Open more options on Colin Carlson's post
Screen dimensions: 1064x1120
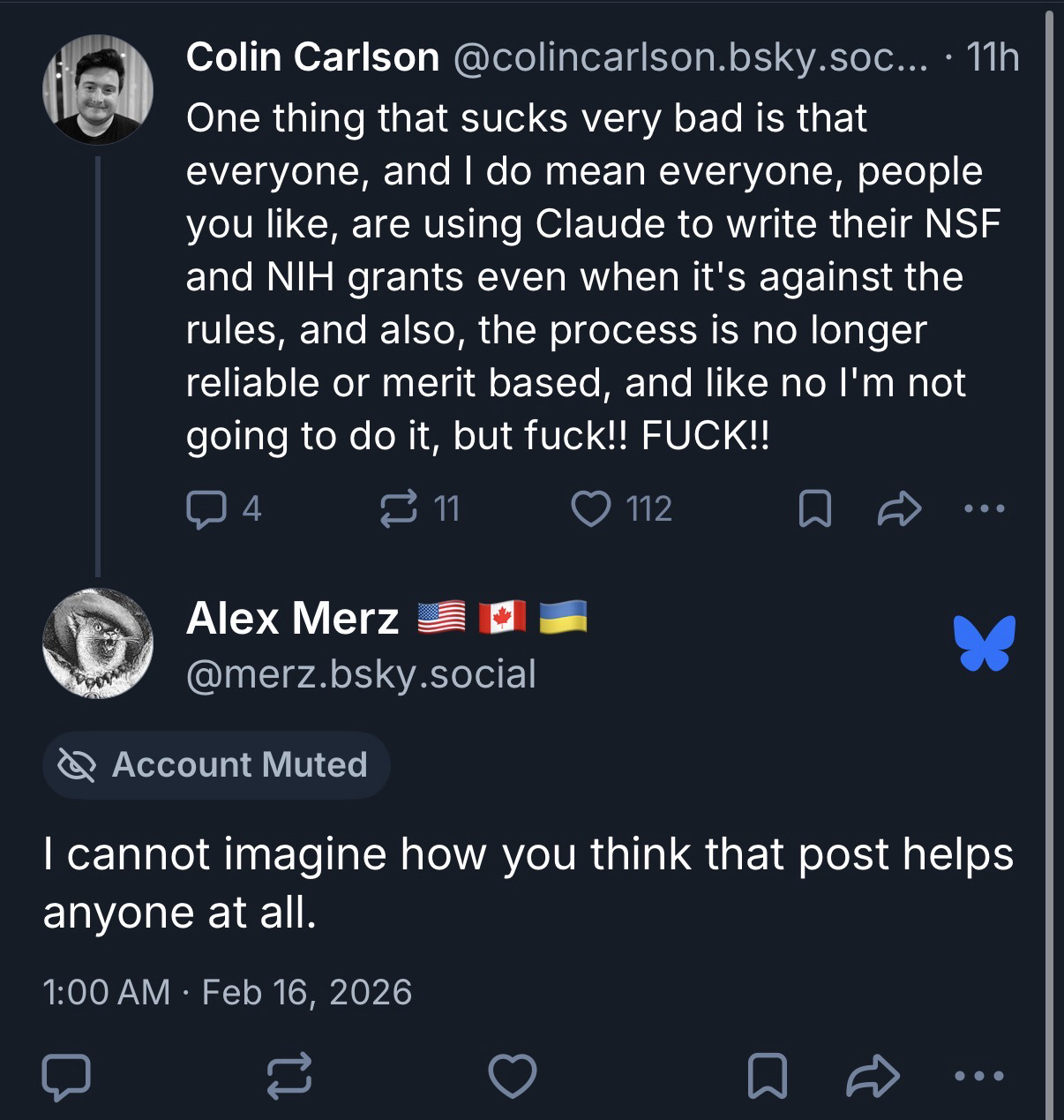tap(984, 509)
